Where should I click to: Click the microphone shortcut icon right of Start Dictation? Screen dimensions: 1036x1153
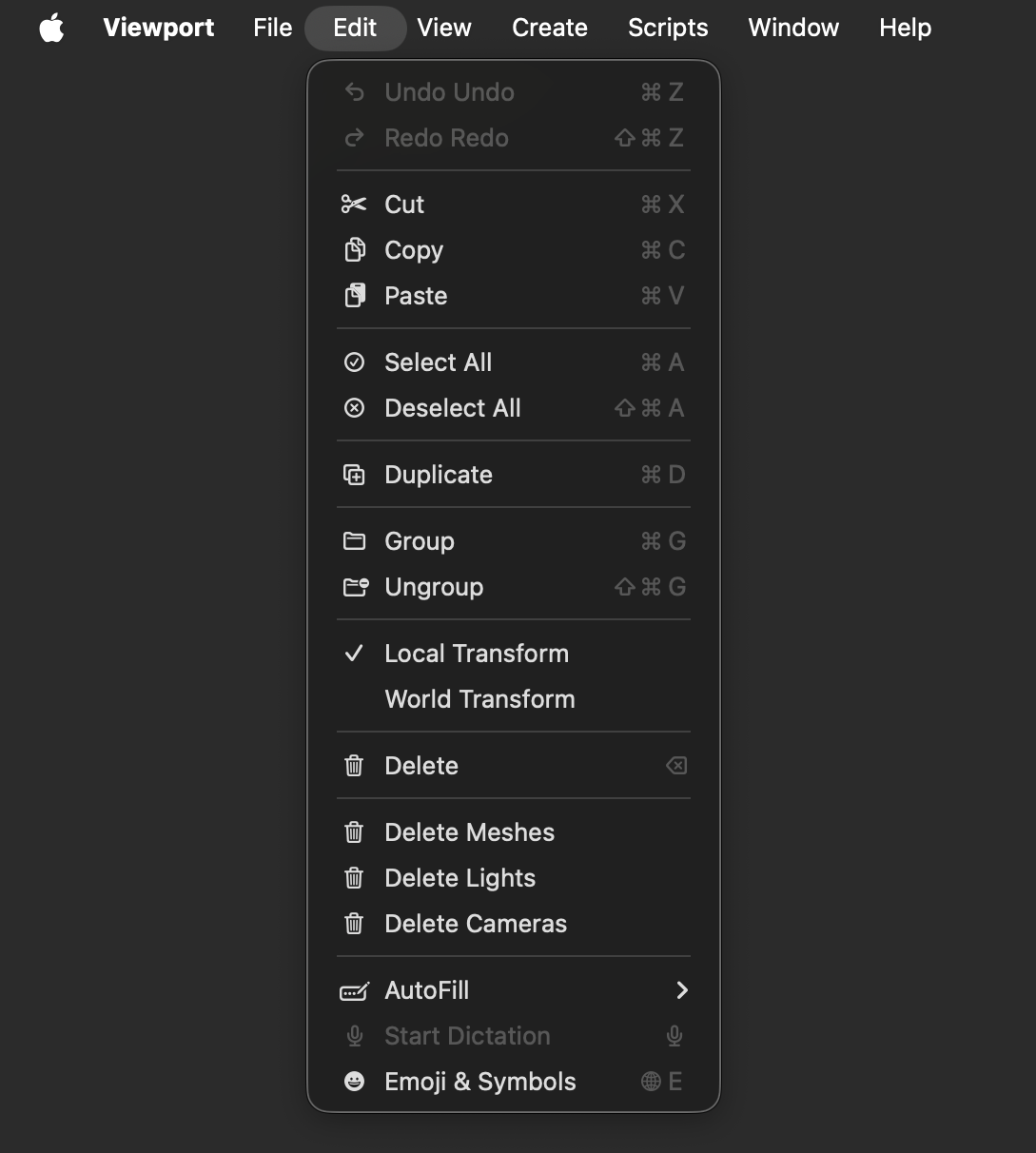click(x=674, y=1036)
